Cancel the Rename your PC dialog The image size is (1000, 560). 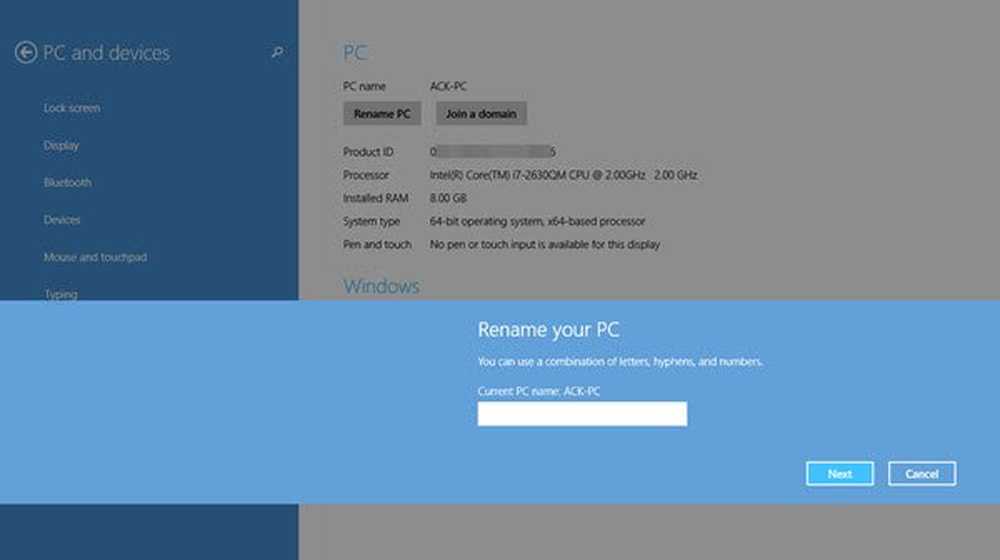coord(922,474)
